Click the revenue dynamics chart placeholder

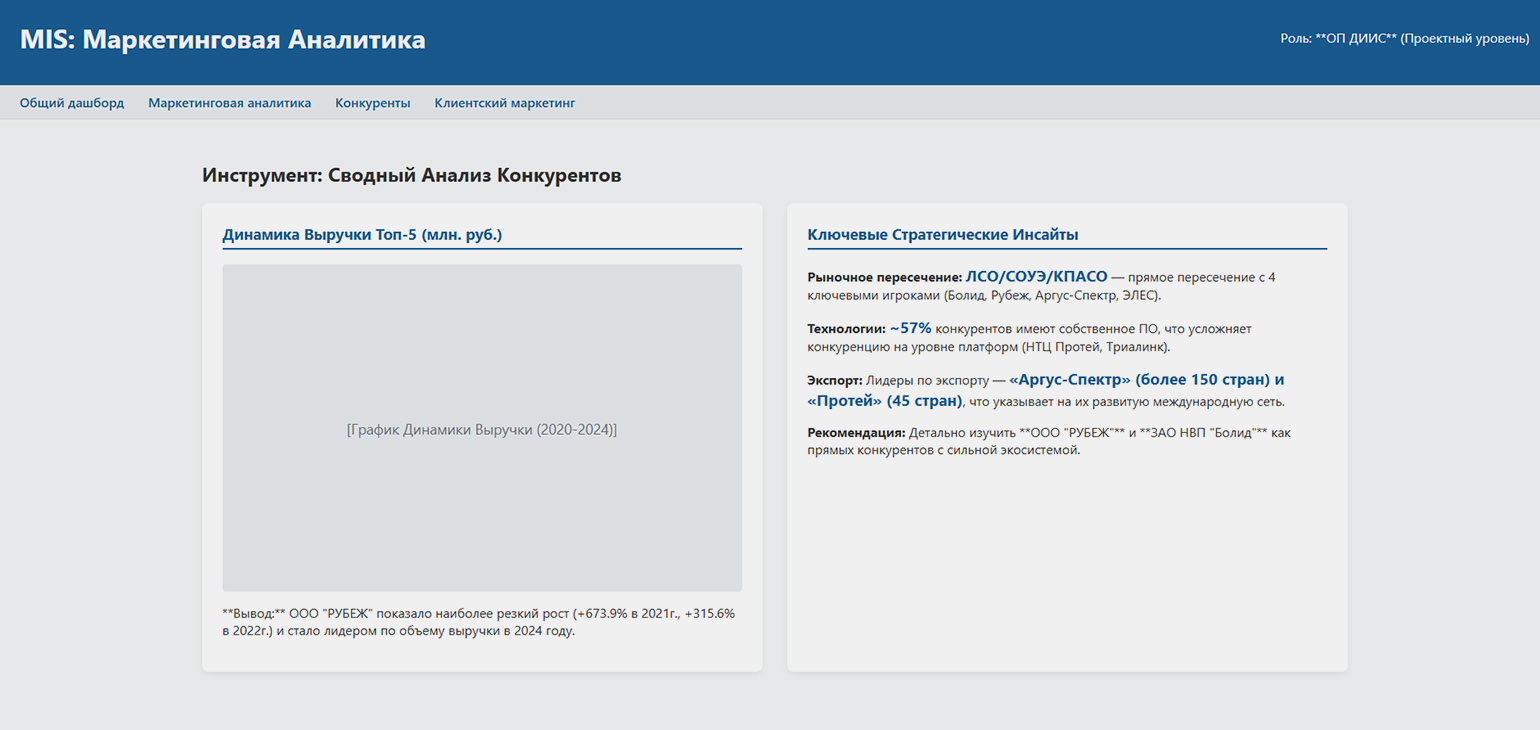click(x=481, y=429)
